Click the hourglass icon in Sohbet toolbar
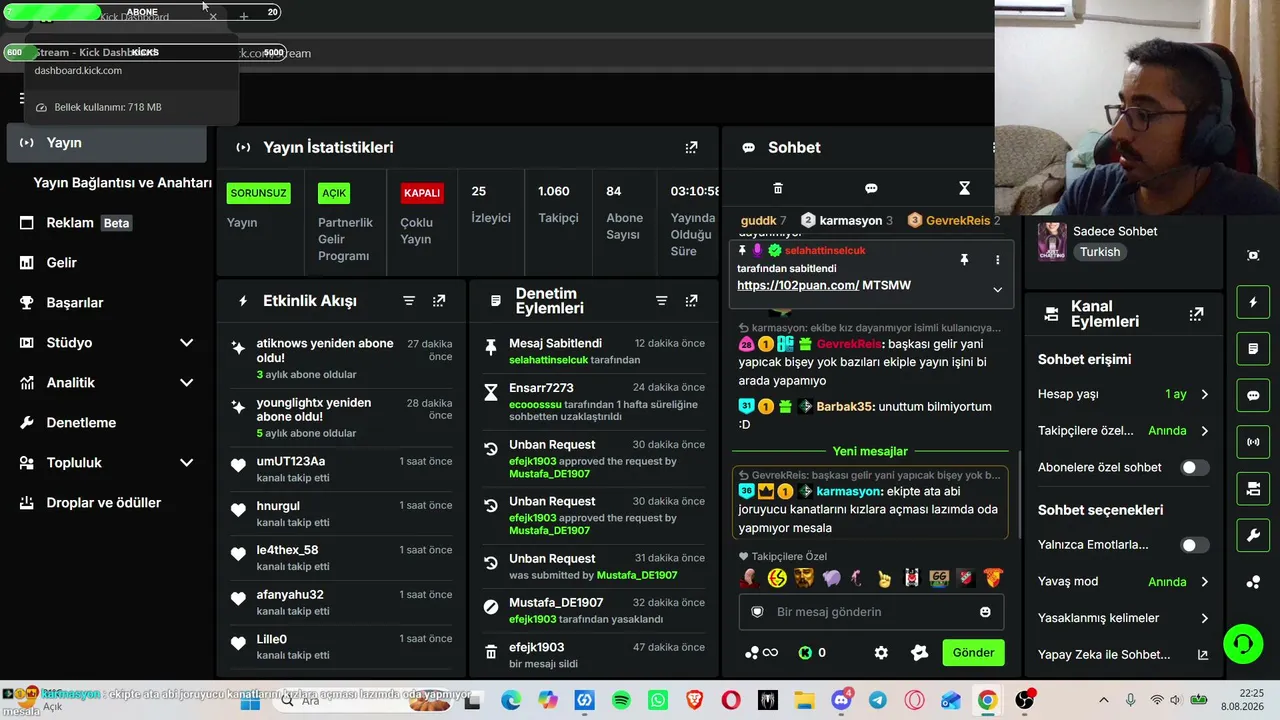 [x=964, y=188]
